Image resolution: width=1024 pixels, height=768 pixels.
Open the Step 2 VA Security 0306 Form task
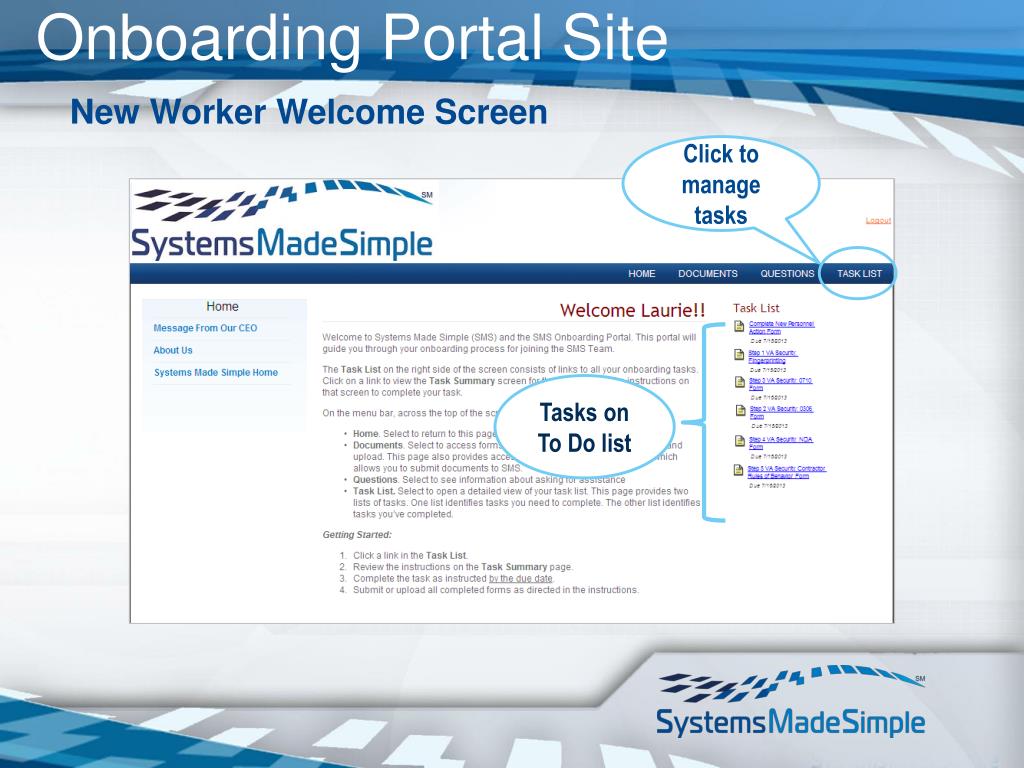(781, 412)
